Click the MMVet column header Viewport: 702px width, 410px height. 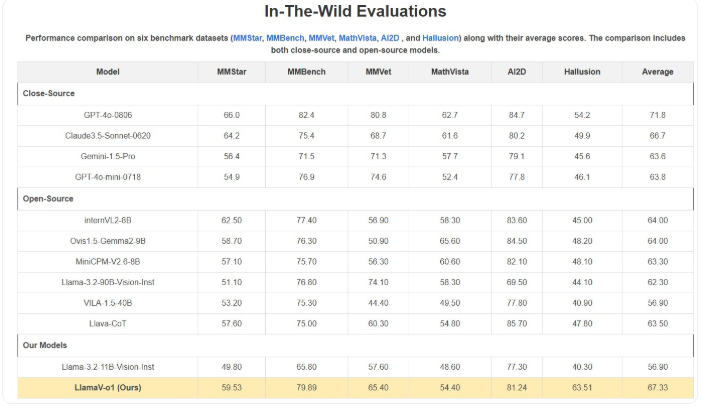click(378, 72)
